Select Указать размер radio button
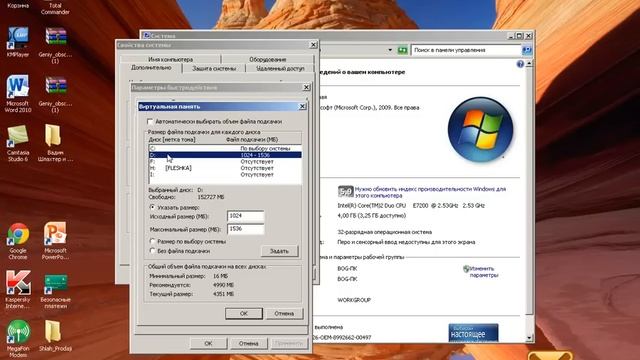This screenshot has height=360, width=640. [x=152, y=207]
